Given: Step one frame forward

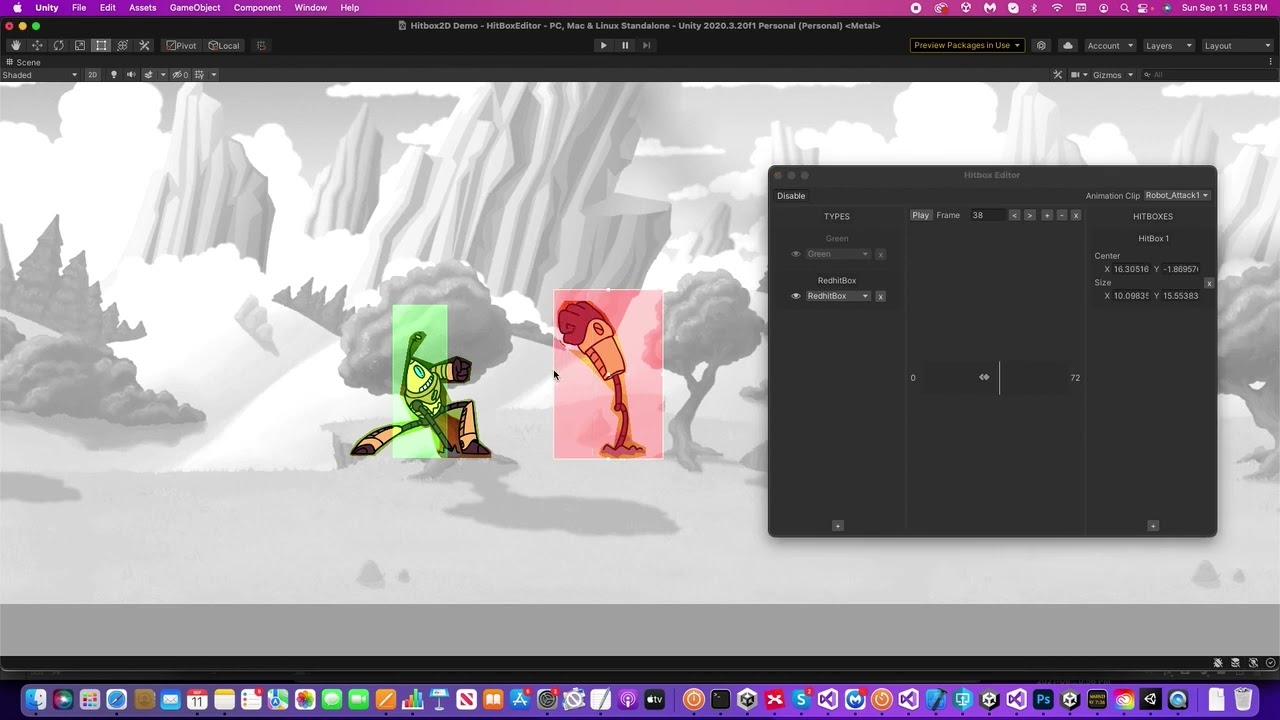Looking at the screenshot, I should tap(647, 45).
